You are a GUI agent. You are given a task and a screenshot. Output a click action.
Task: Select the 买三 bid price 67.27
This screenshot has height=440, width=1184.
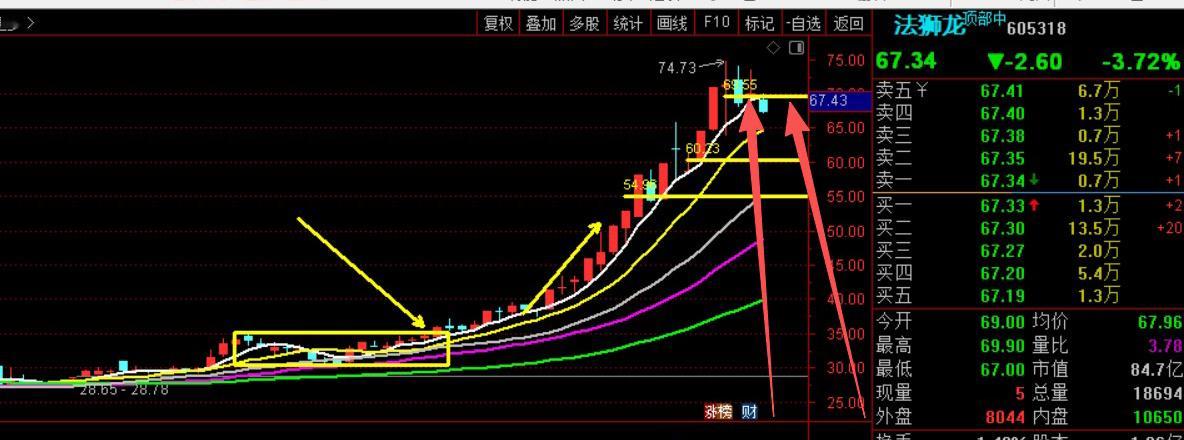coord(1002,251)
